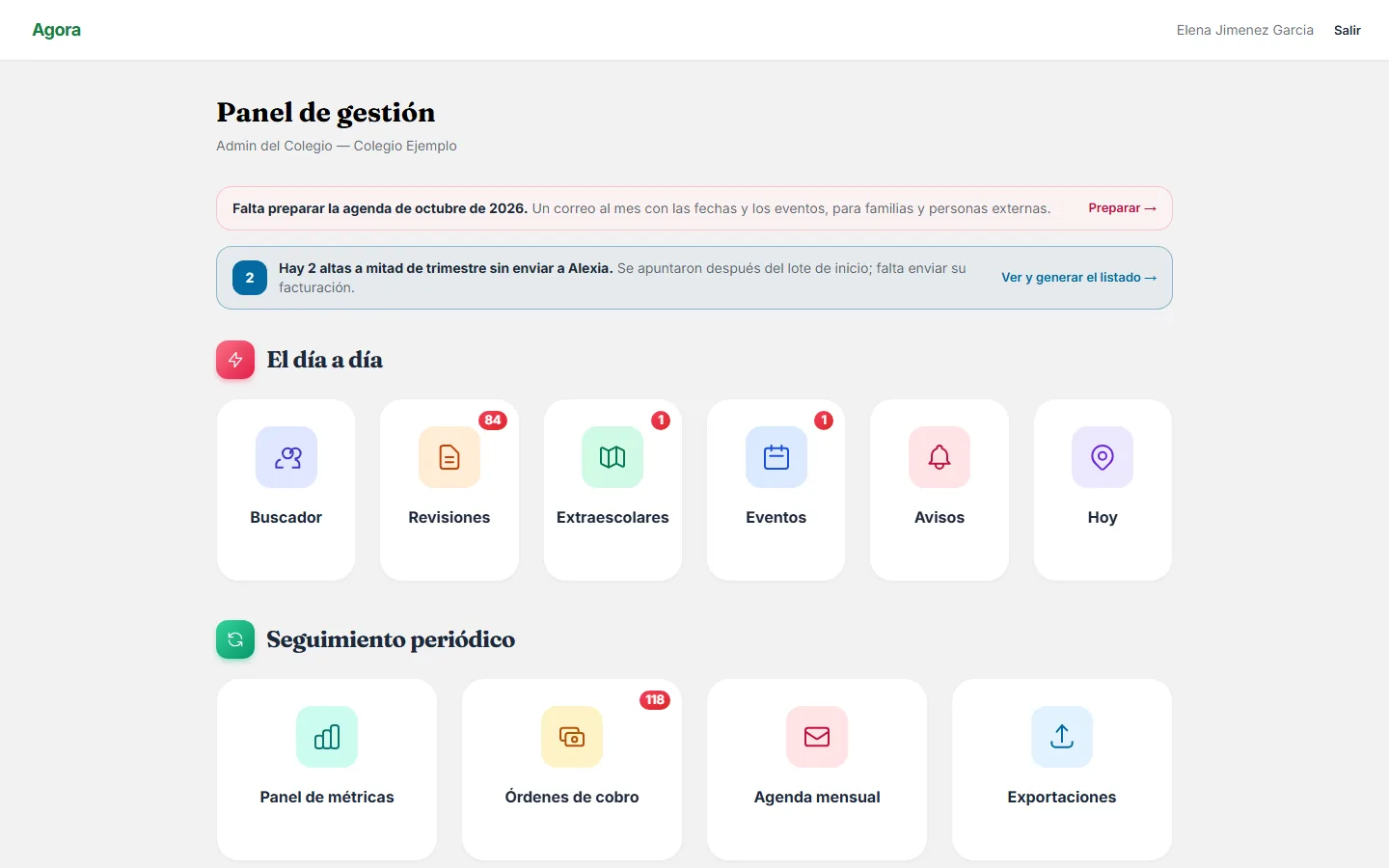Image resolution: width=1389 pixels, height=868 pixels.
Task: Click Admin del Colegio — Colegio Ejemplo subtitle
Action: [x=337, y=146]
